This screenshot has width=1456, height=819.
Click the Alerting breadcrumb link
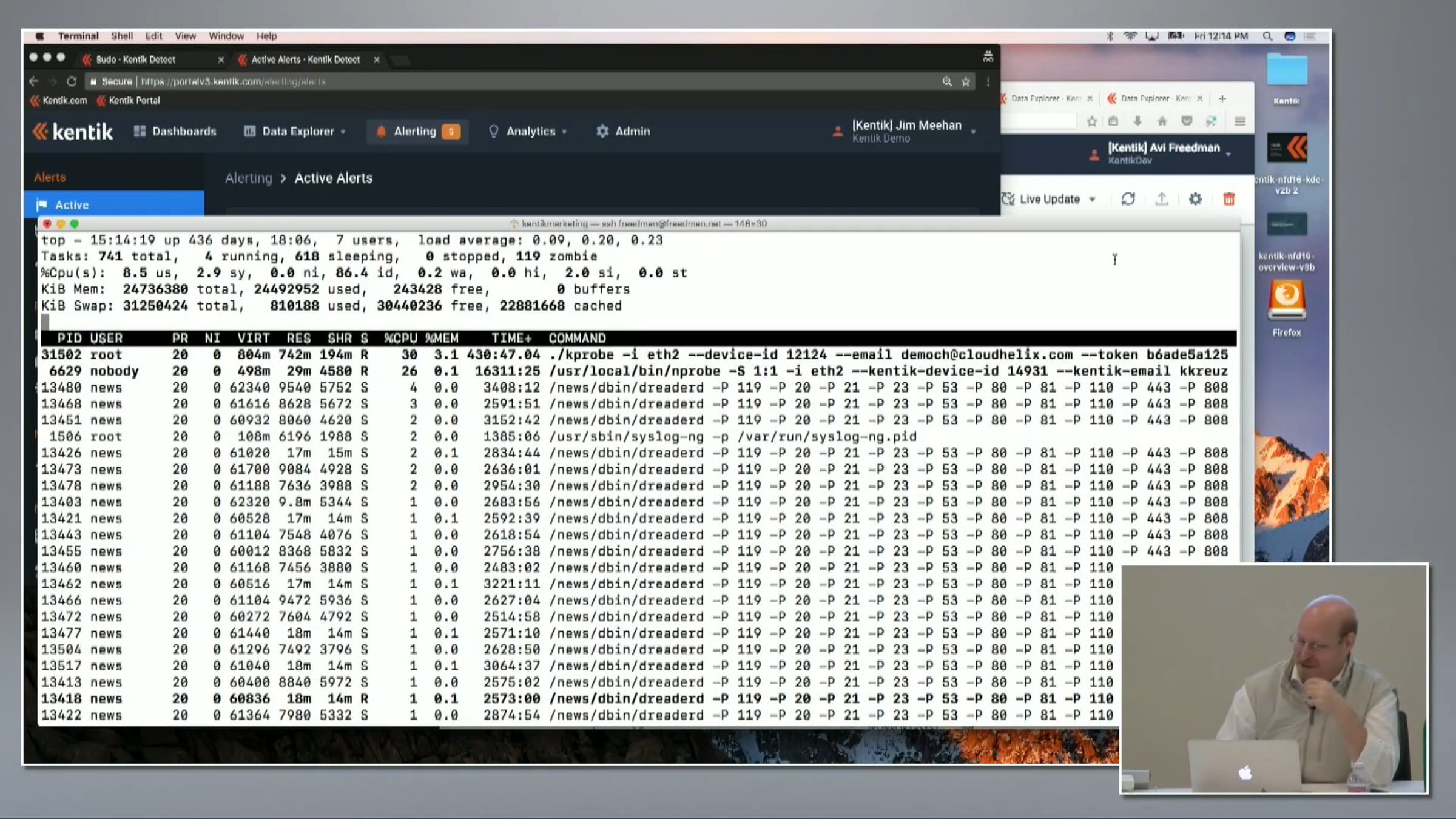click(x=249, y=178)
